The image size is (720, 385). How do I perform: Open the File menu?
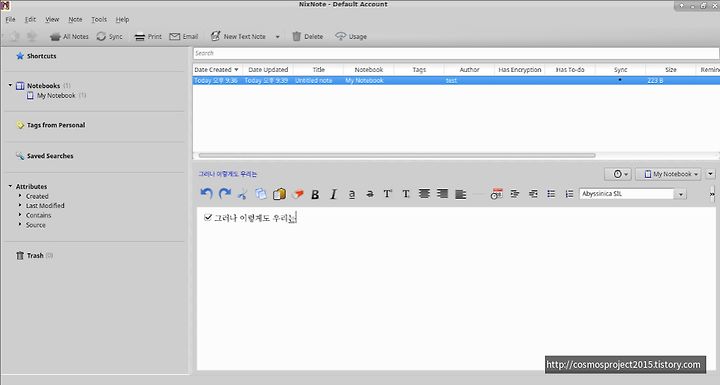point(10,19)
